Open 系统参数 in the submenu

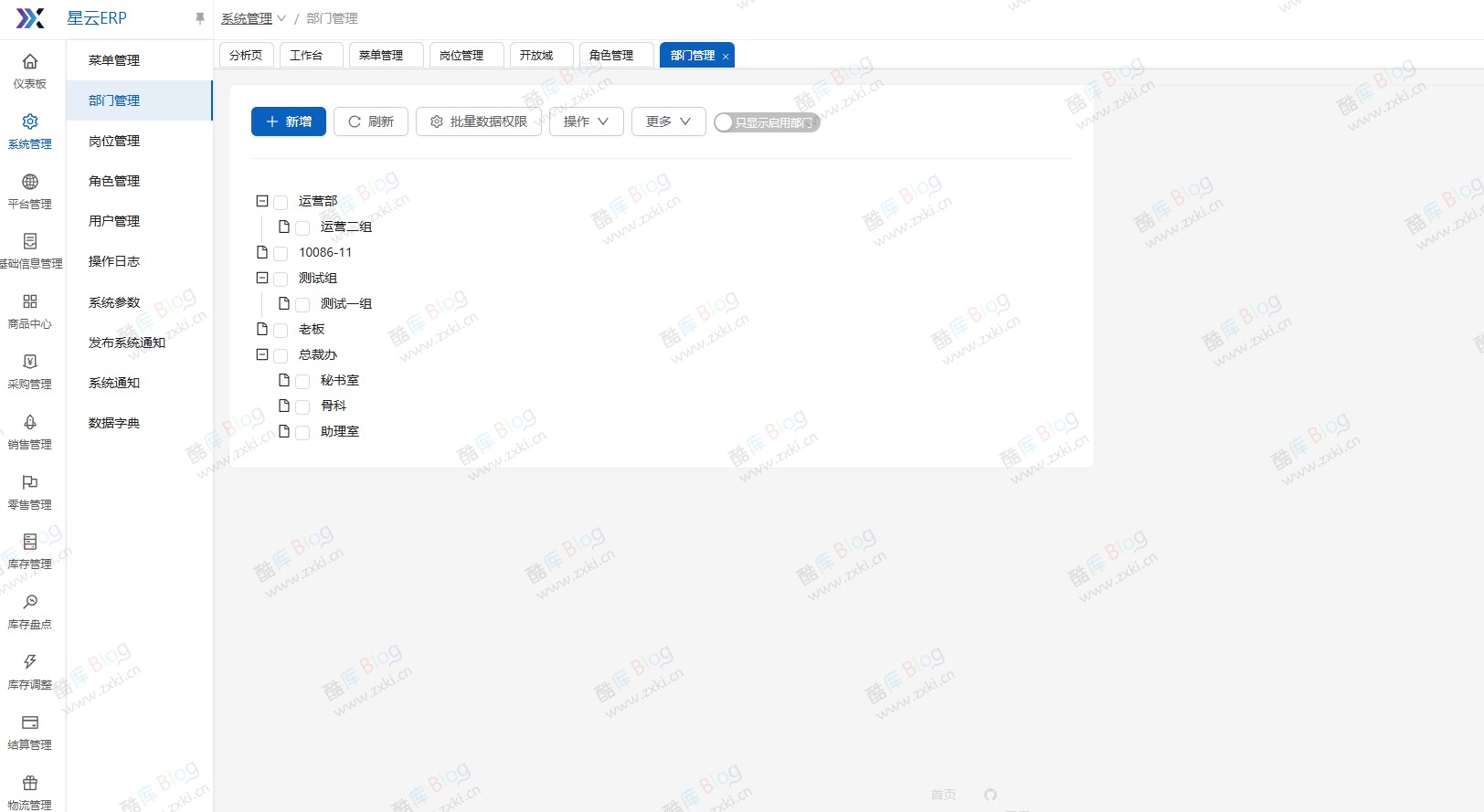tap(139, 302)
